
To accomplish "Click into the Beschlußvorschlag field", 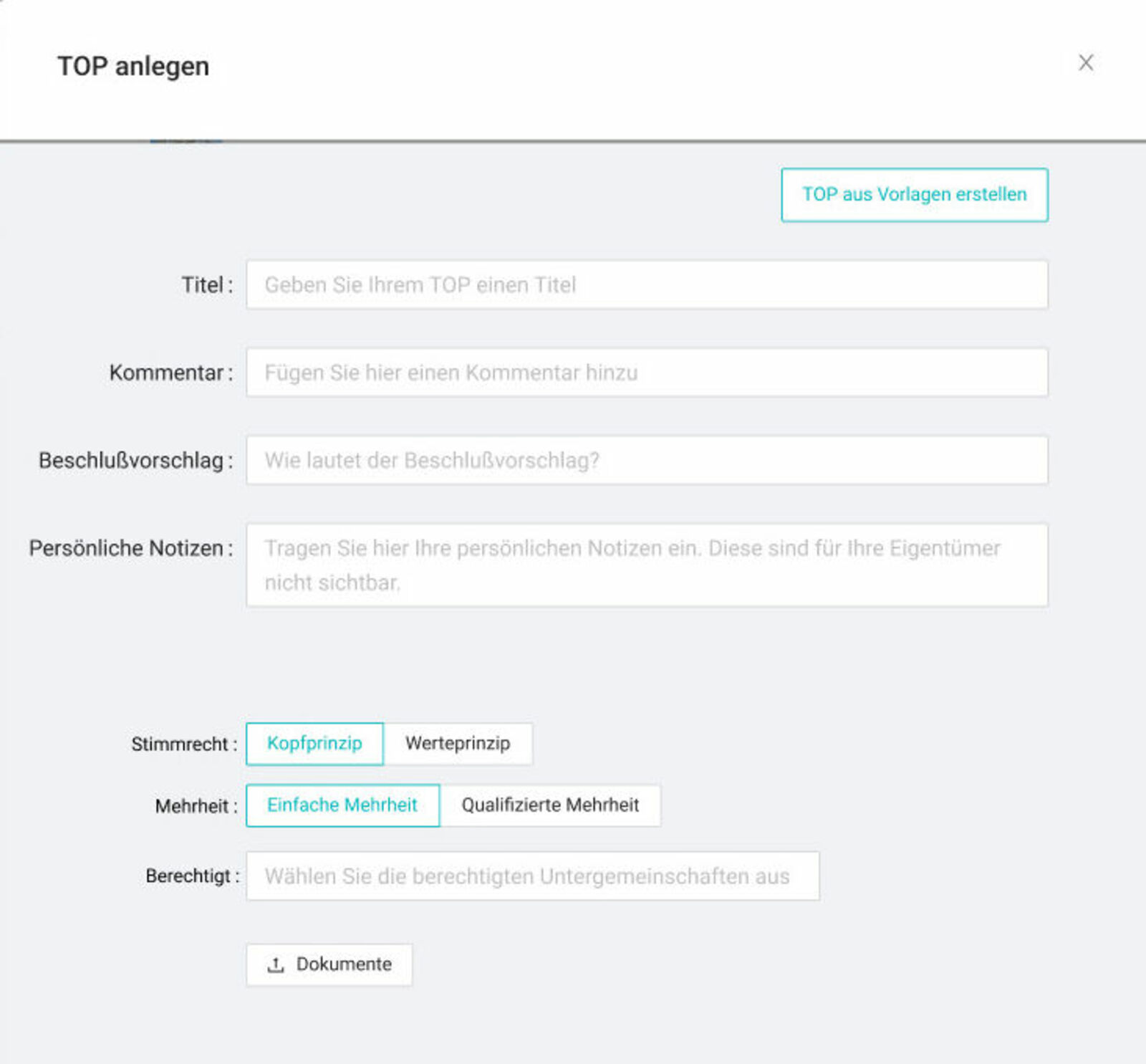I will coord(647,460).
